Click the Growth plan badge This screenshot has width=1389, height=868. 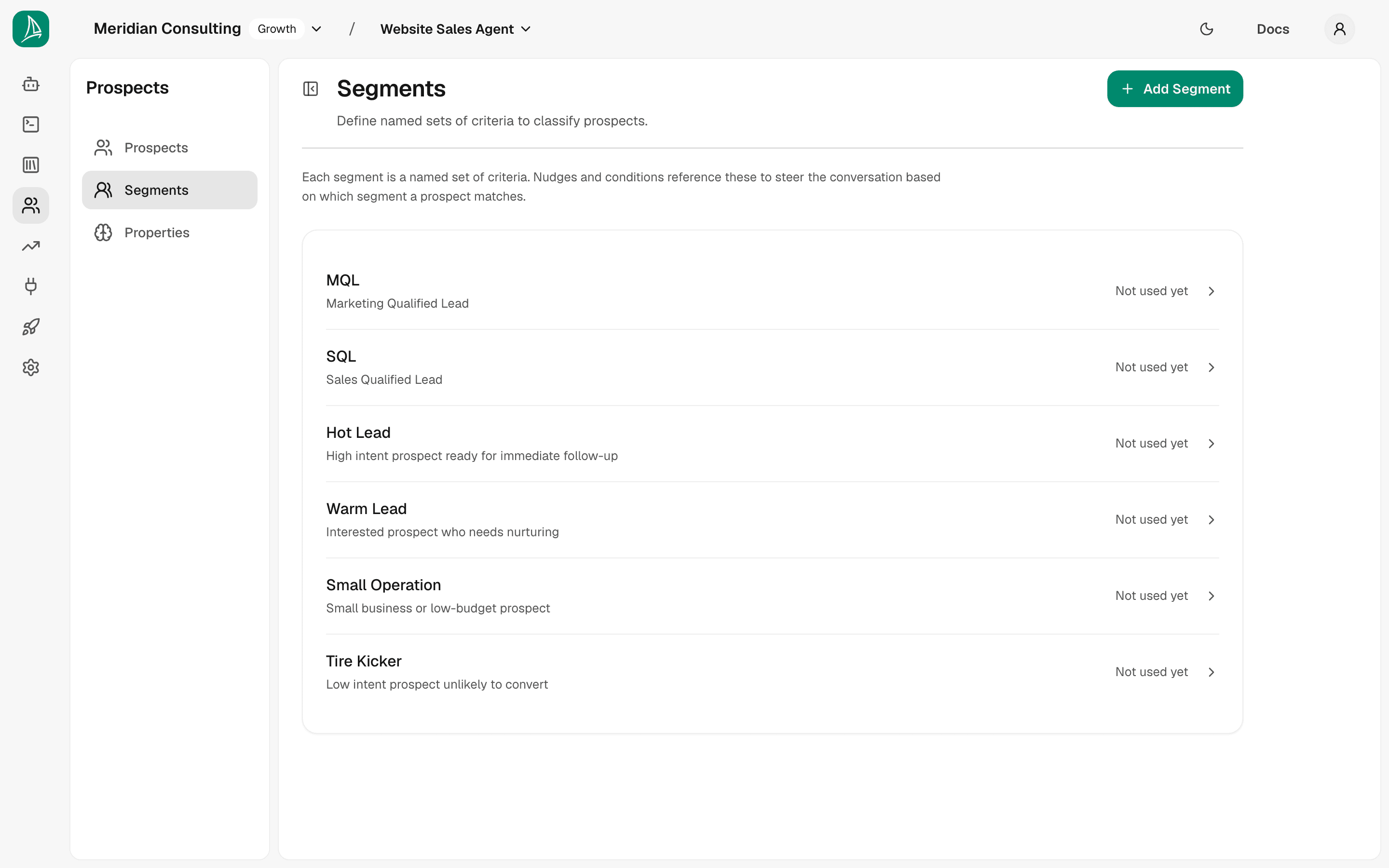coord(277,29)
